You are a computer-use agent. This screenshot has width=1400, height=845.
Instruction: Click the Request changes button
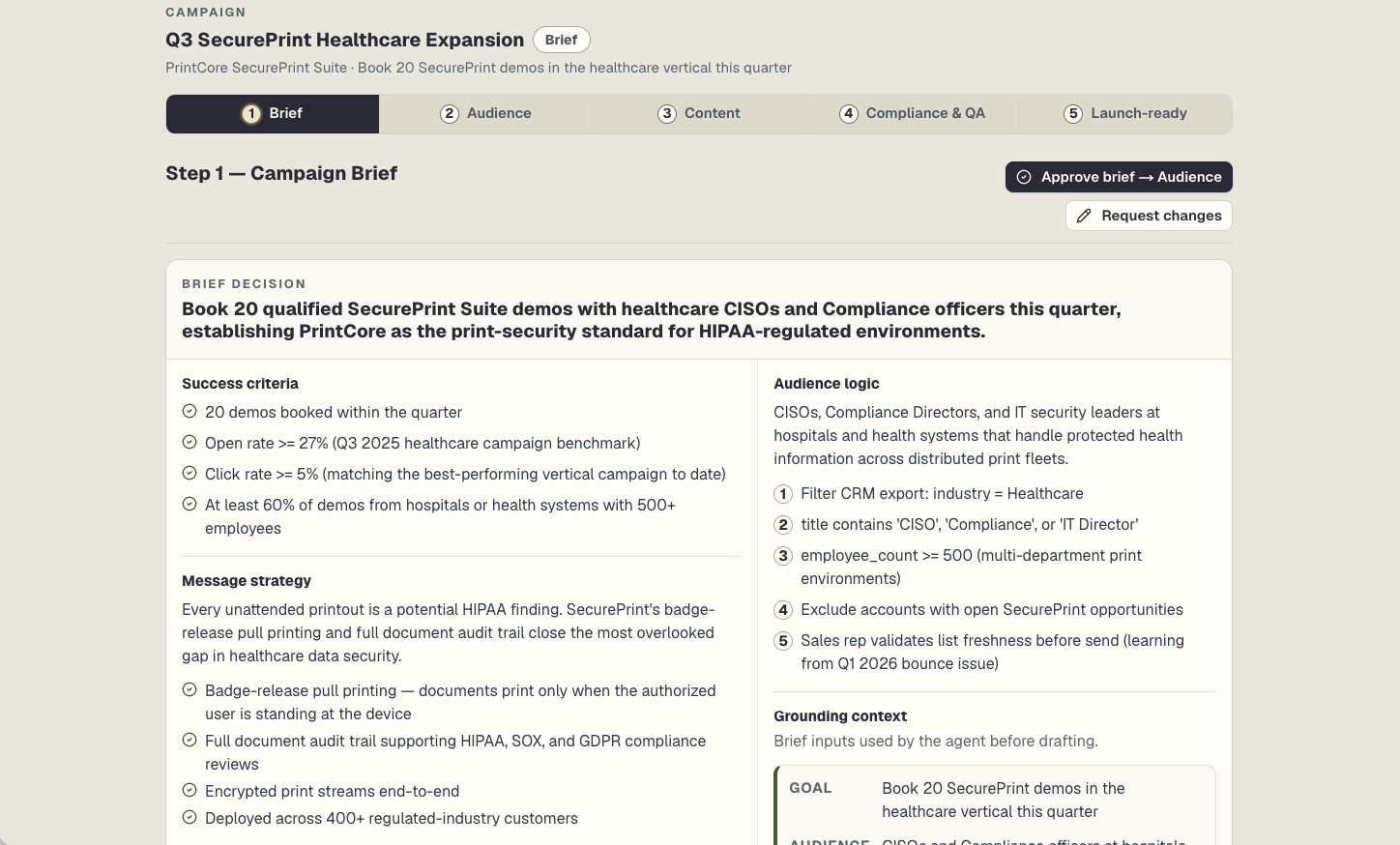point(1149,216)
